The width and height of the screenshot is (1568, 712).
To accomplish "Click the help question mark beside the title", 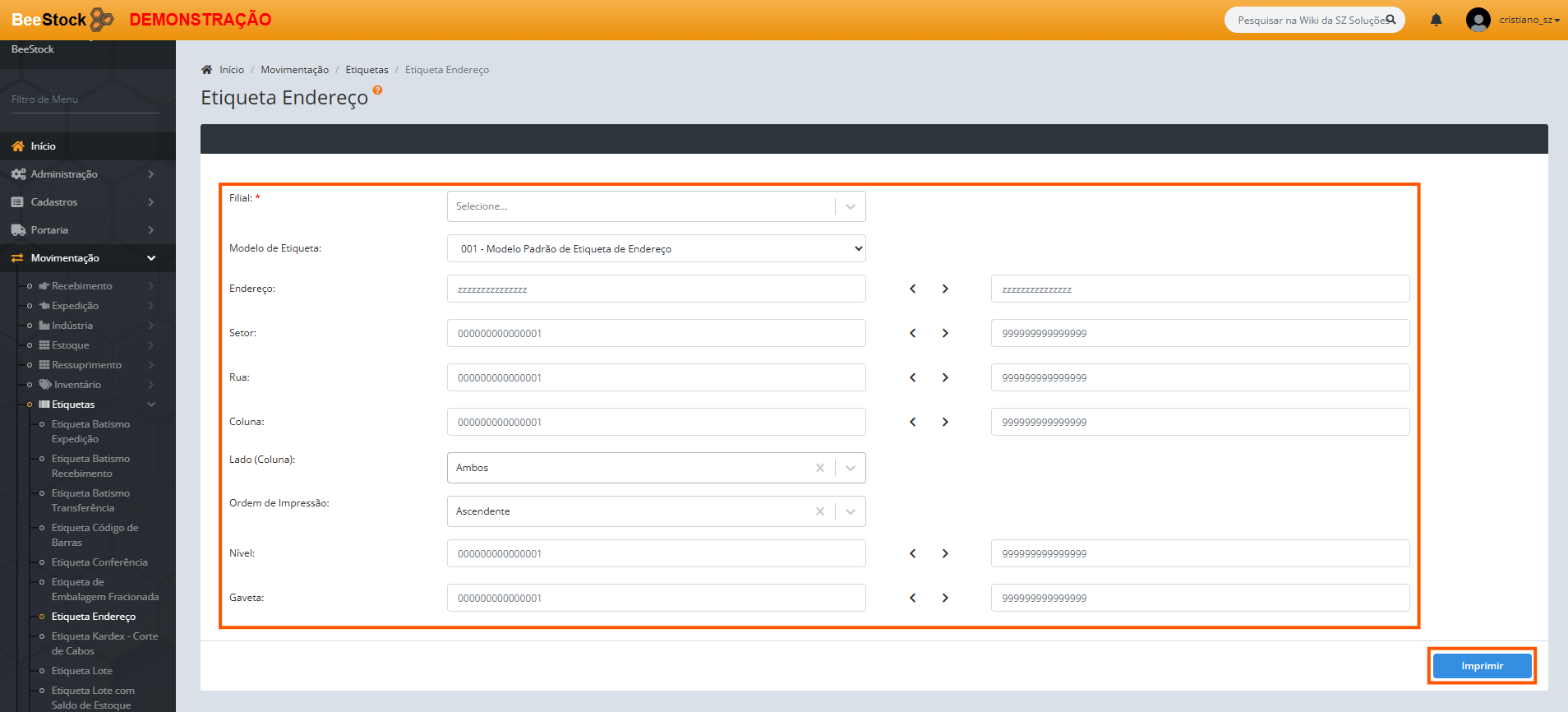I will (x=377, y=90).
